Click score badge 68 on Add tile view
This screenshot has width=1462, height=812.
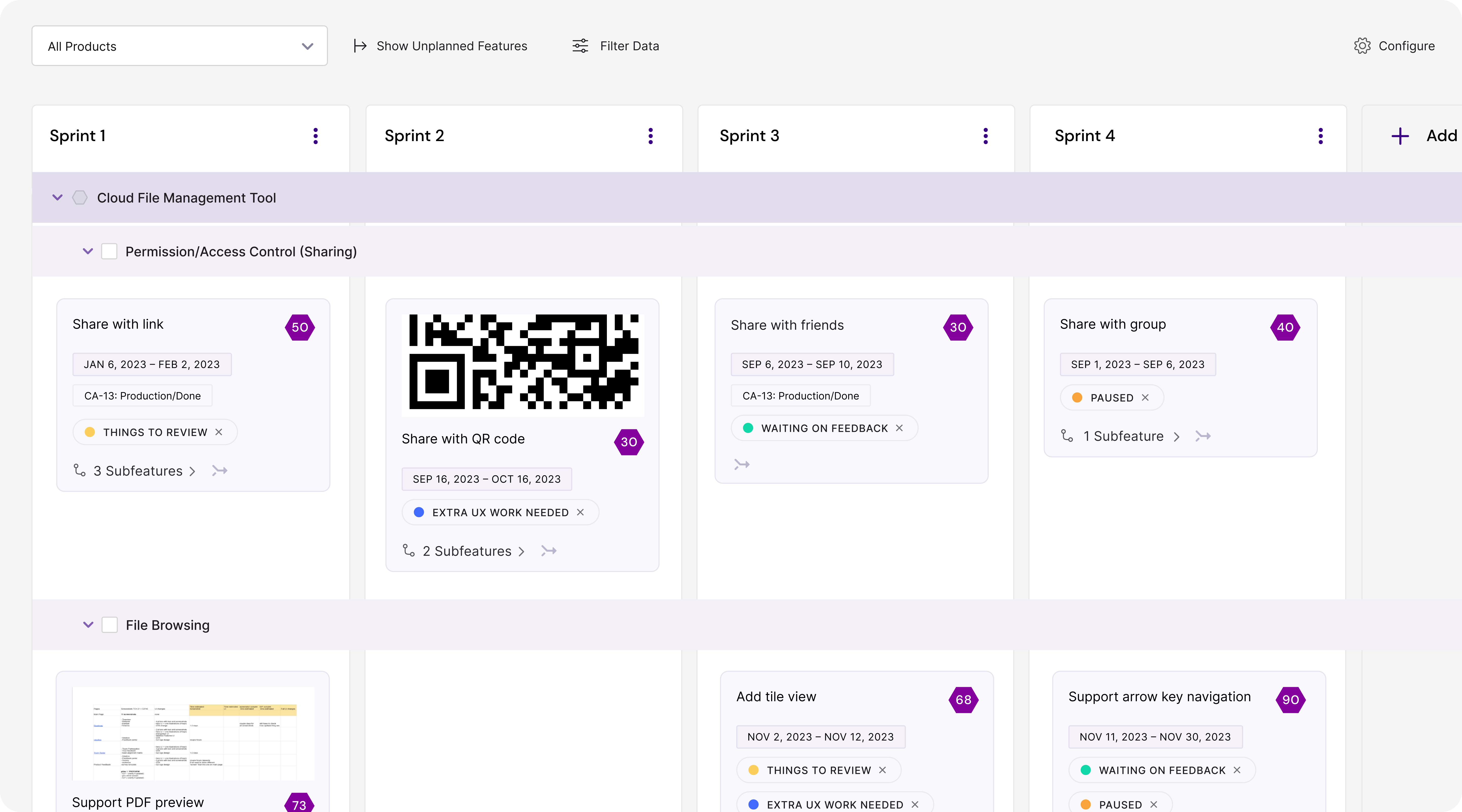point(963,700)
